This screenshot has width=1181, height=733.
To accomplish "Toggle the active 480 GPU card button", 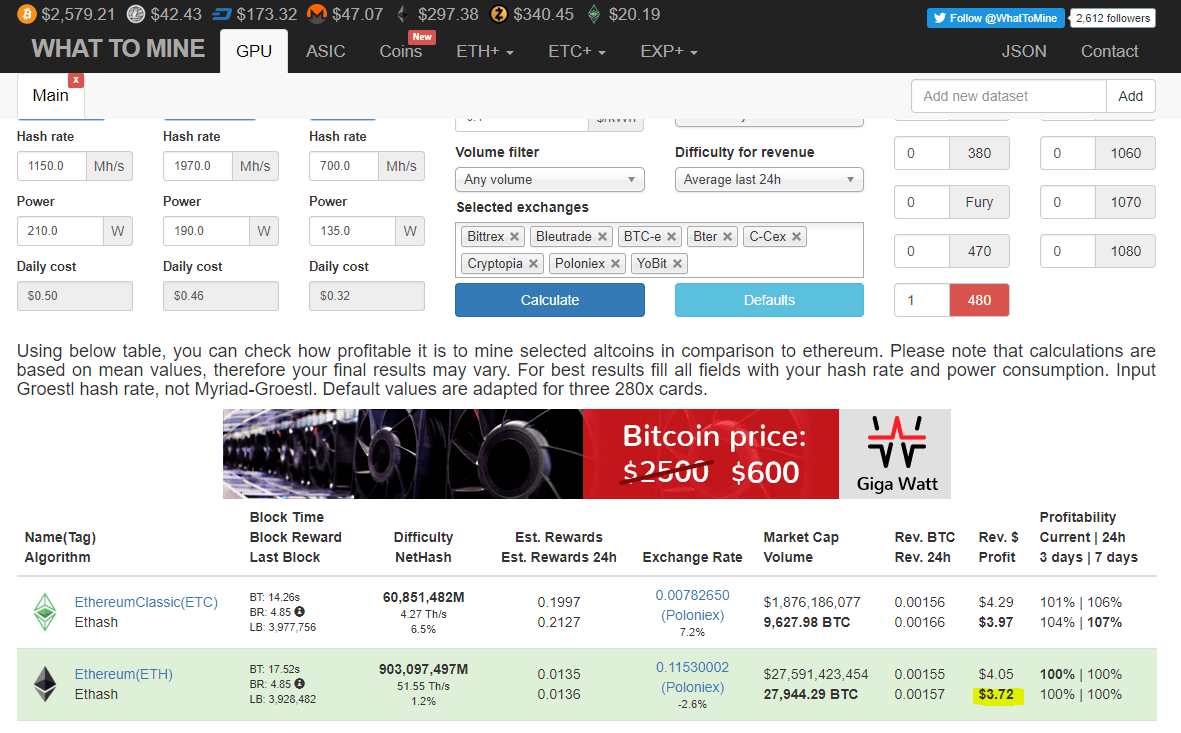I will (x=979, y=300).
